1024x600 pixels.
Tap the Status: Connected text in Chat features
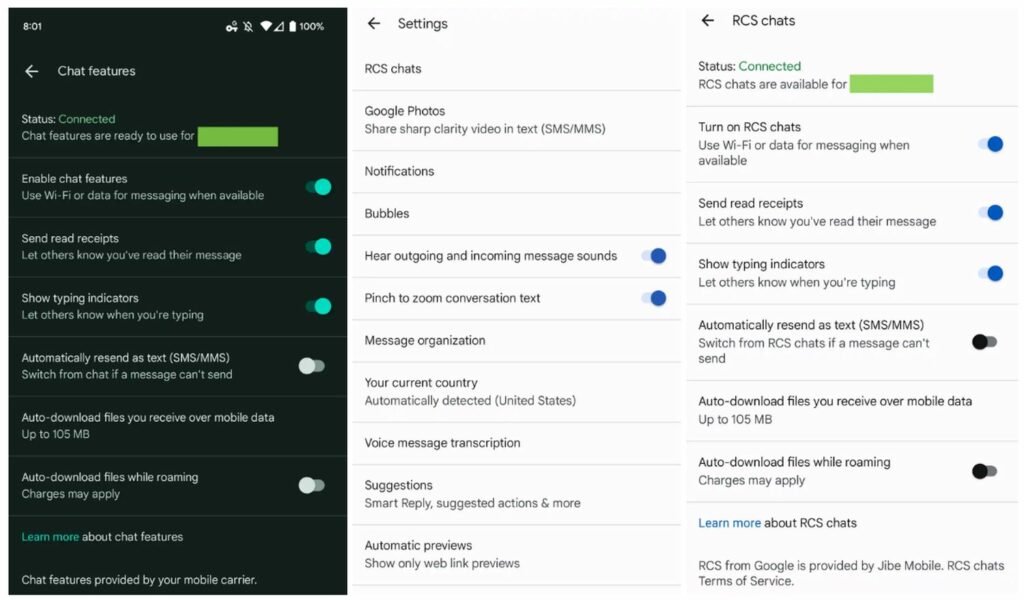coord(68,119)
